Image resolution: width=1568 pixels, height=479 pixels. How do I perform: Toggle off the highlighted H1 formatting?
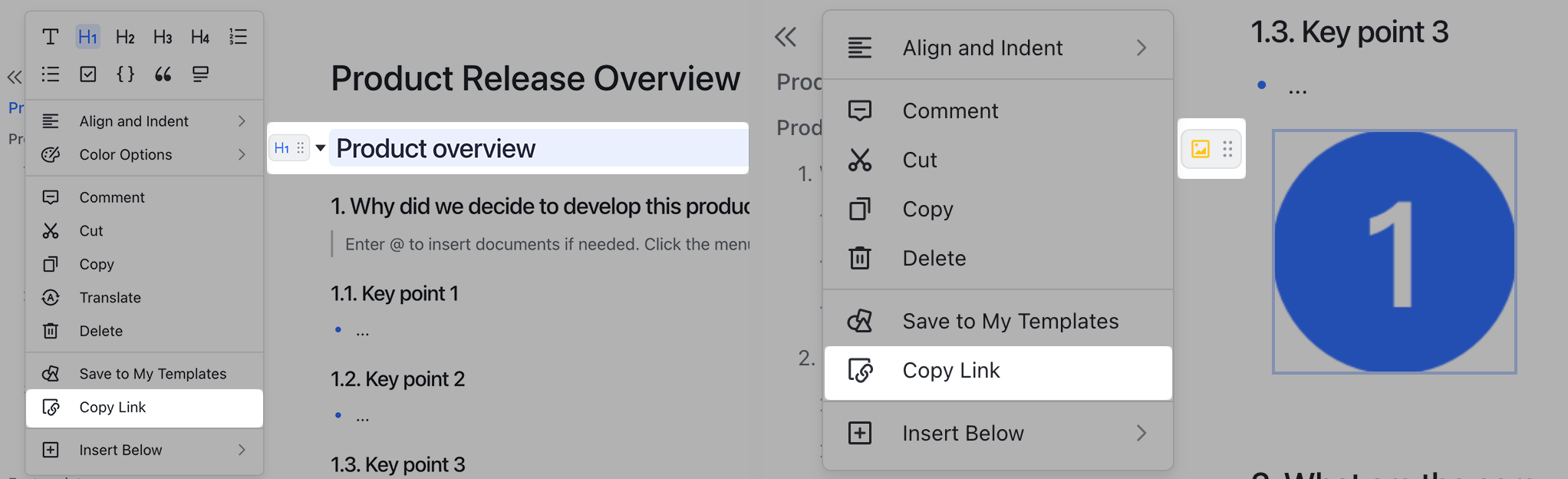coord(87,36)
